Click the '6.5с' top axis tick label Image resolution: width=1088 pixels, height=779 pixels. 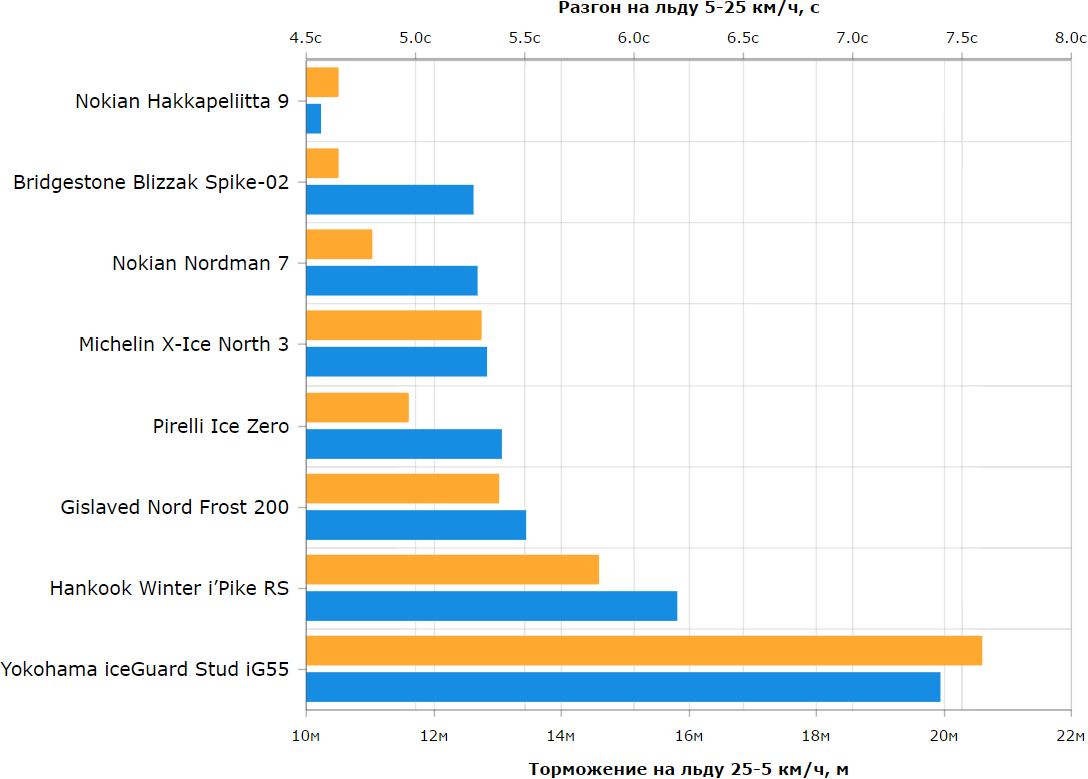[x=743, y=37]
